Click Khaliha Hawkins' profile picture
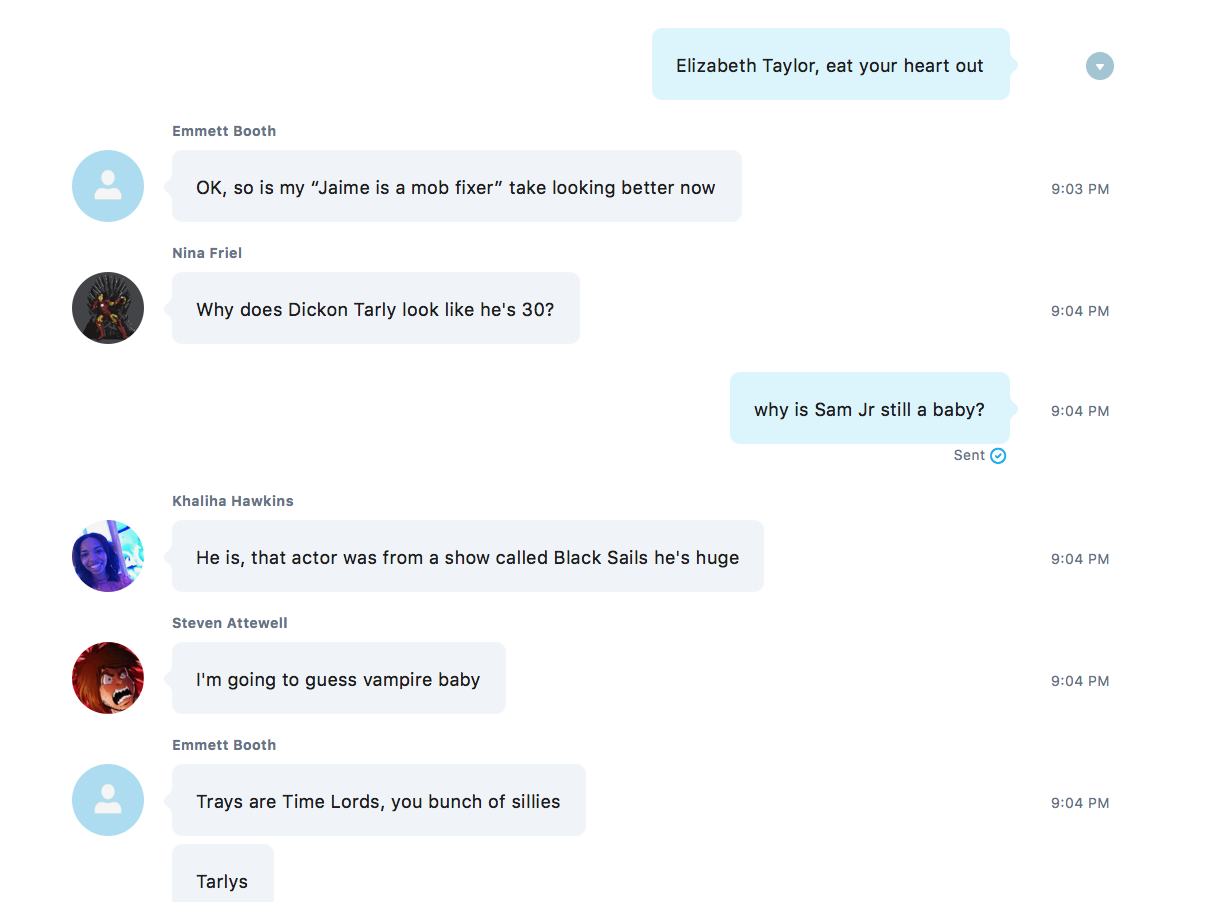 [x=108, y=556]
